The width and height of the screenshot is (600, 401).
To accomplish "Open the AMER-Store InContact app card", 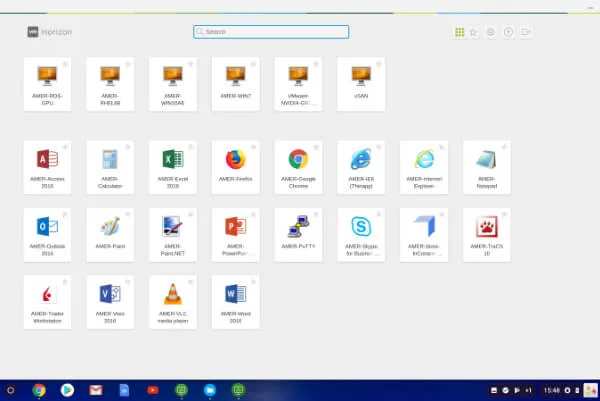I will 424,235.
